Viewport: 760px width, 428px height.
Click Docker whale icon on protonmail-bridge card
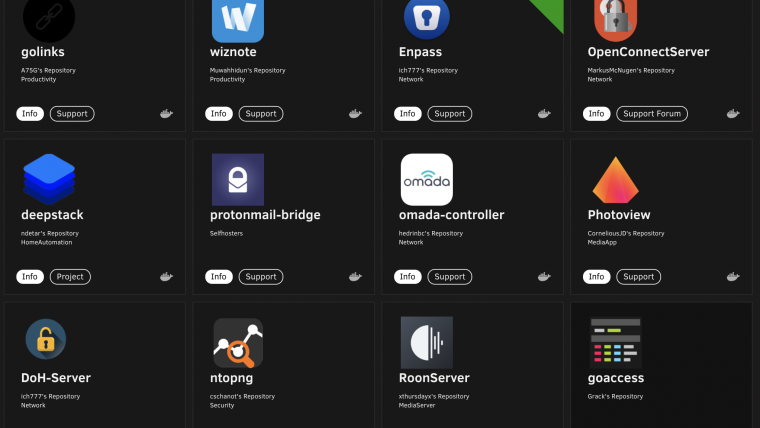355,277
